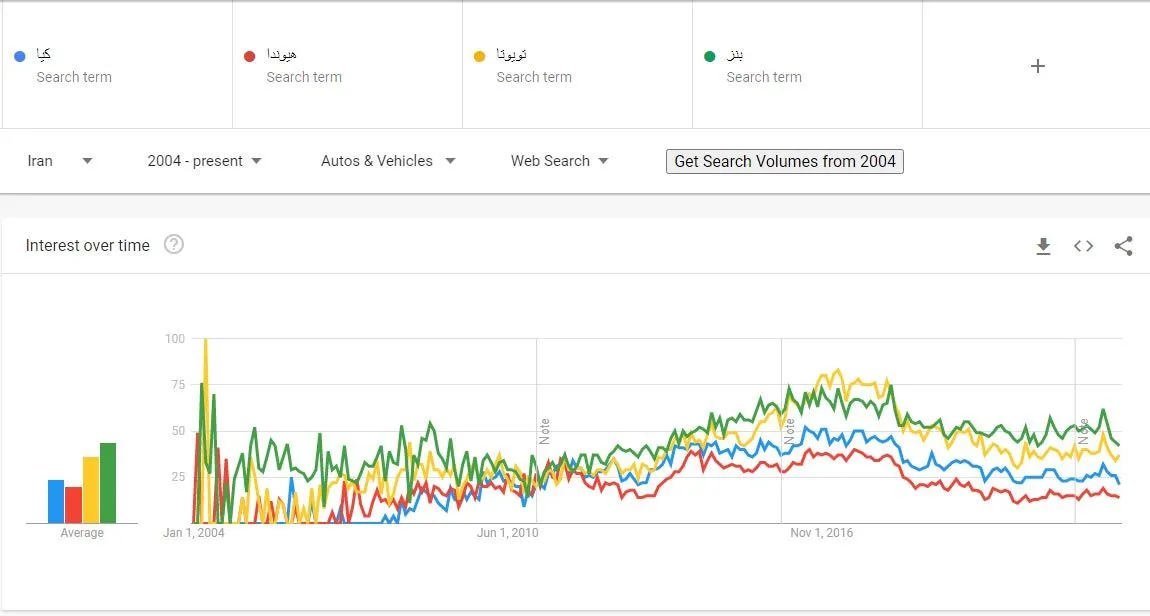1150x616 pixels.
Task: Click the green Average bar
Action: [108, 483]
